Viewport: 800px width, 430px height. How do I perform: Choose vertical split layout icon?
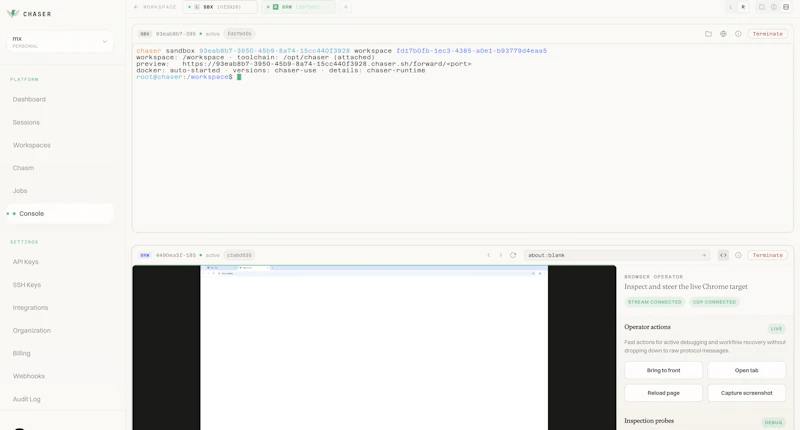[774, 7]
